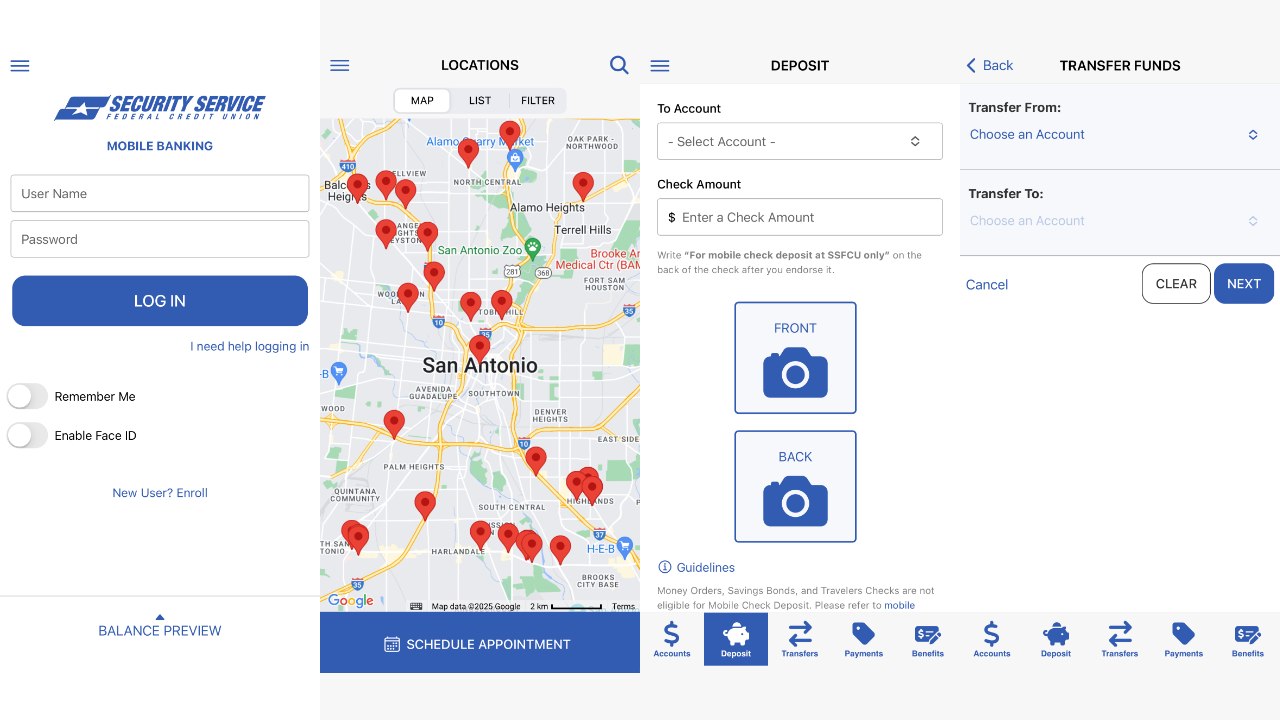Tap H-E-B shopping cart marker near Brooks
This screenshot has height=720, width=1280.
[x=625, y=546]
